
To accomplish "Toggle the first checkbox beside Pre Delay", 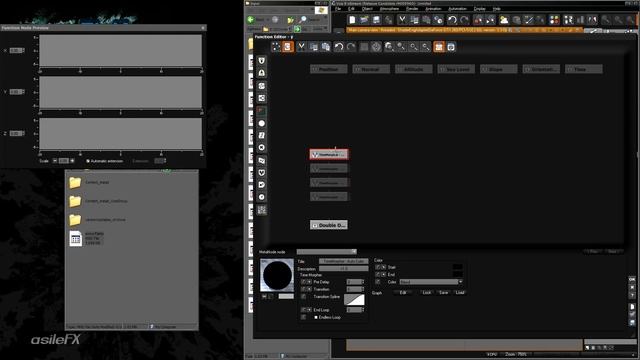I will pyautogui.click(x=303, y=282).
